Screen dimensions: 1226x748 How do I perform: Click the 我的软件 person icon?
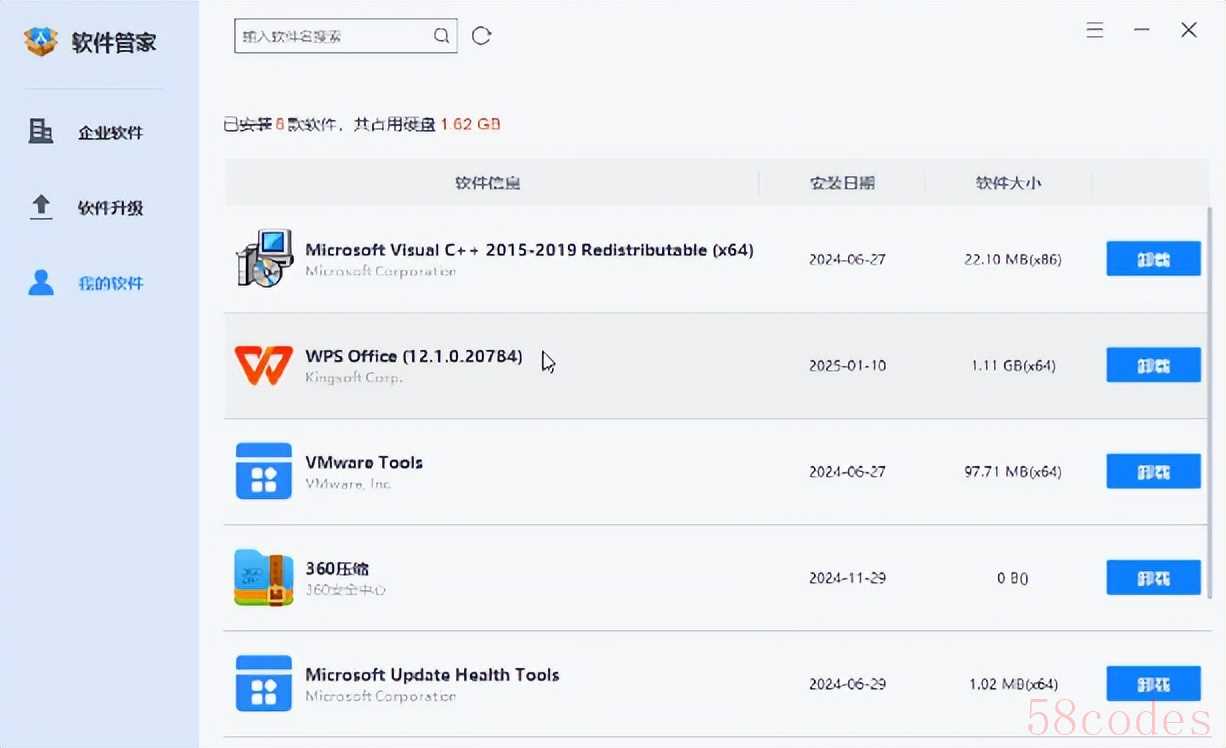coord(41,282)
